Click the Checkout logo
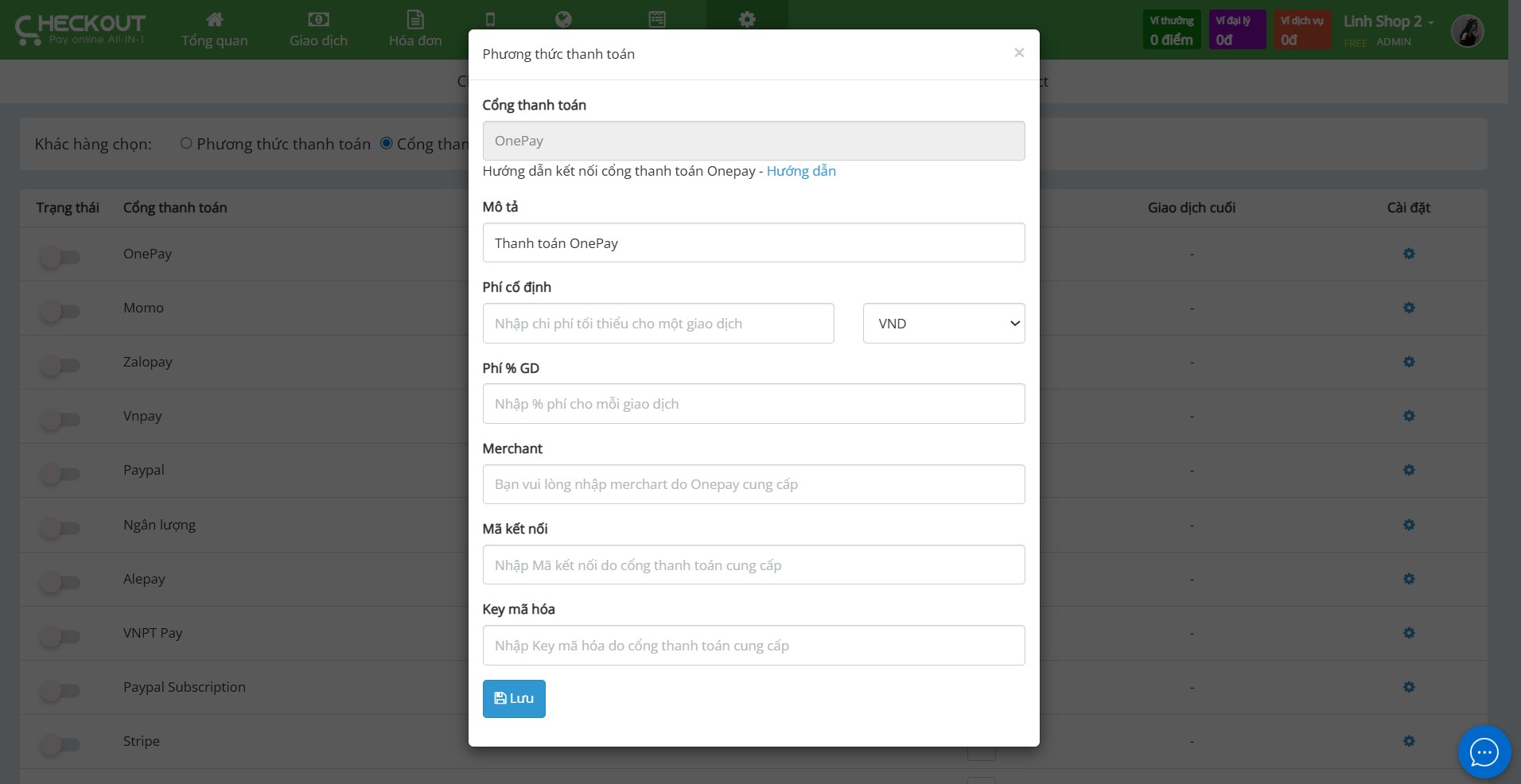Screen dimensions: 1521x784 [80, 29]
